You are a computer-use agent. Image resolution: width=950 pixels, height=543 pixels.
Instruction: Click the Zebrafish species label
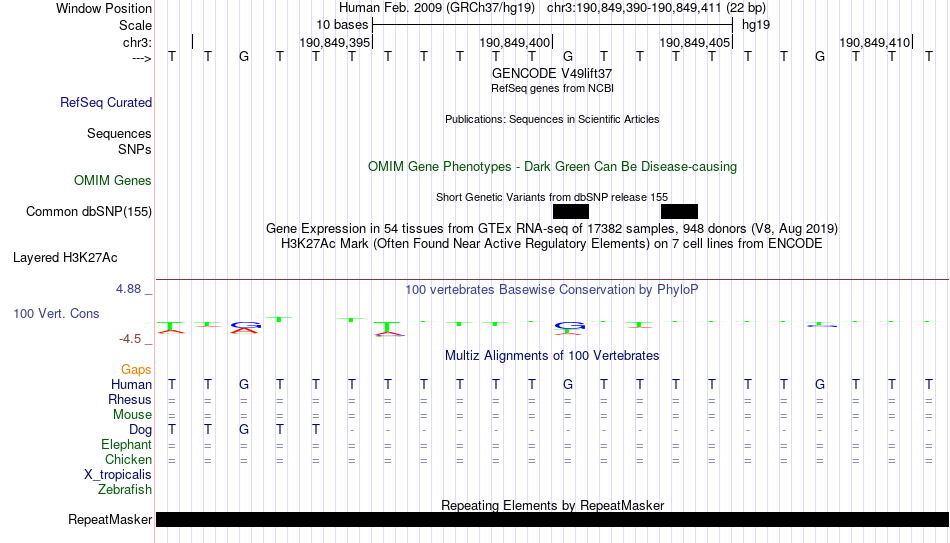click(x=125, y=490)
